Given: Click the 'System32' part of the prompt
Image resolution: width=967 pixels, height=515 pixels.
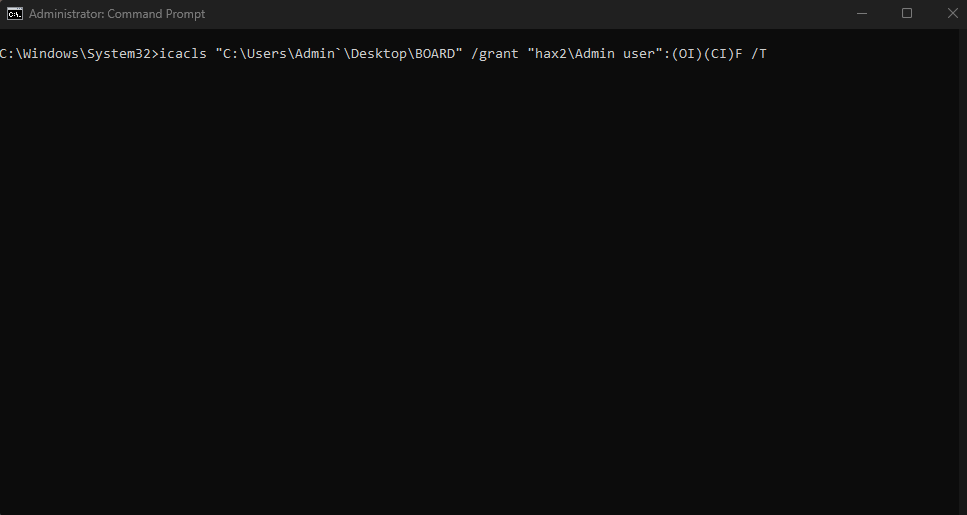Looking at the screenshot, I should 118,54.
